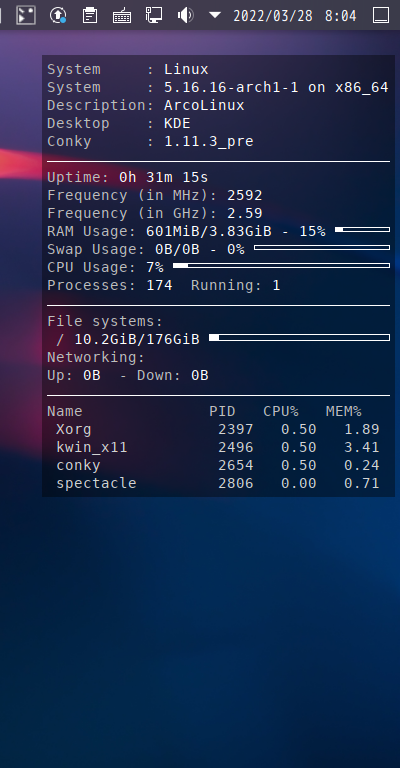
Task: Click the spectacle PID '2806'
Action: pyautogui.click(x=236, y=483)
